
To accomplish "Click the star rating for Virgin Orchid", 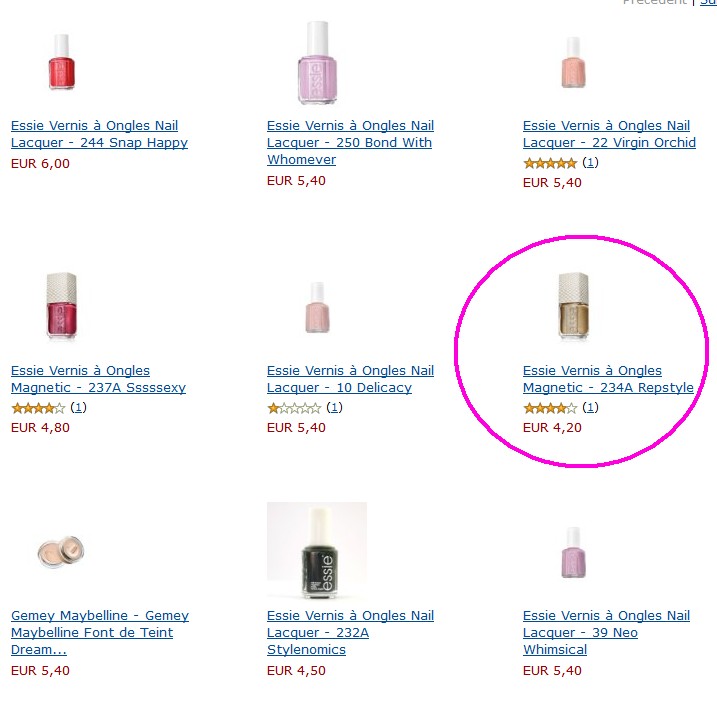I will point(549,163).
